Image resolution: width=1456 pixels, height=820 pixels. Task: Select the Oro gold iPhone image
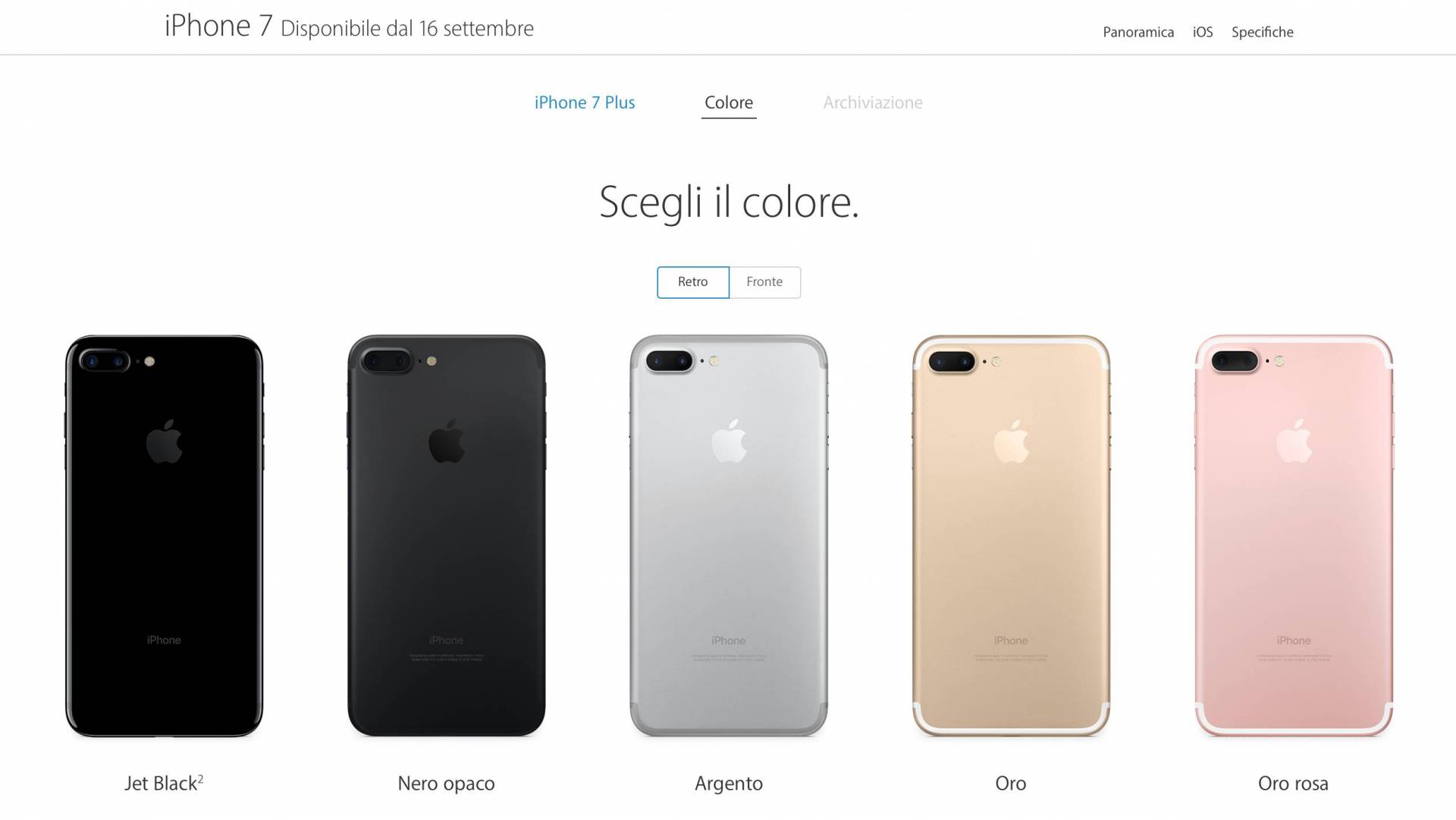point(1011,536)
